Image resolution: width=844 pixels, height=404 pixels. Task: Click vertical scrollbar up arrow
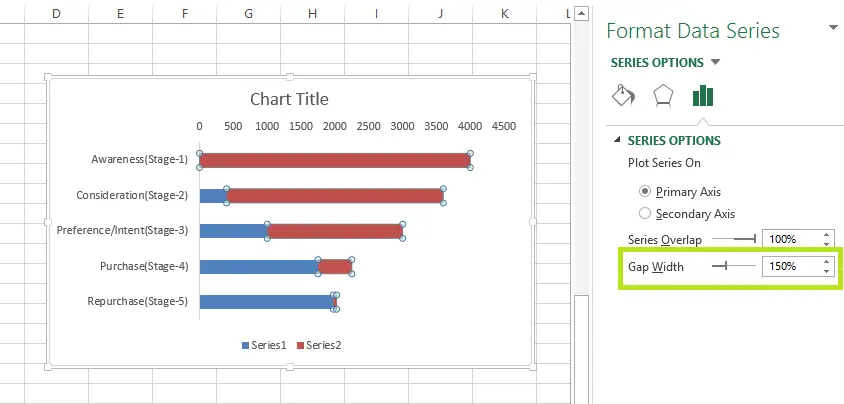click(581, 13)
